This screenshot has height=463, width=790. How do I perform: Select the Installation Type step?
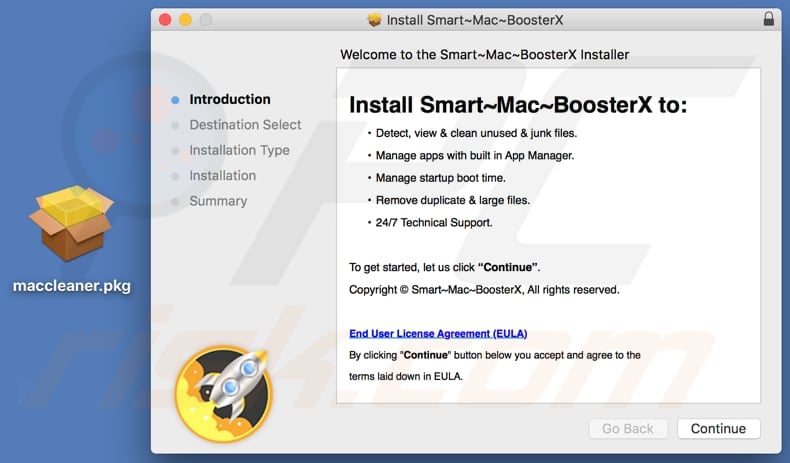click(x=239, y=150)
